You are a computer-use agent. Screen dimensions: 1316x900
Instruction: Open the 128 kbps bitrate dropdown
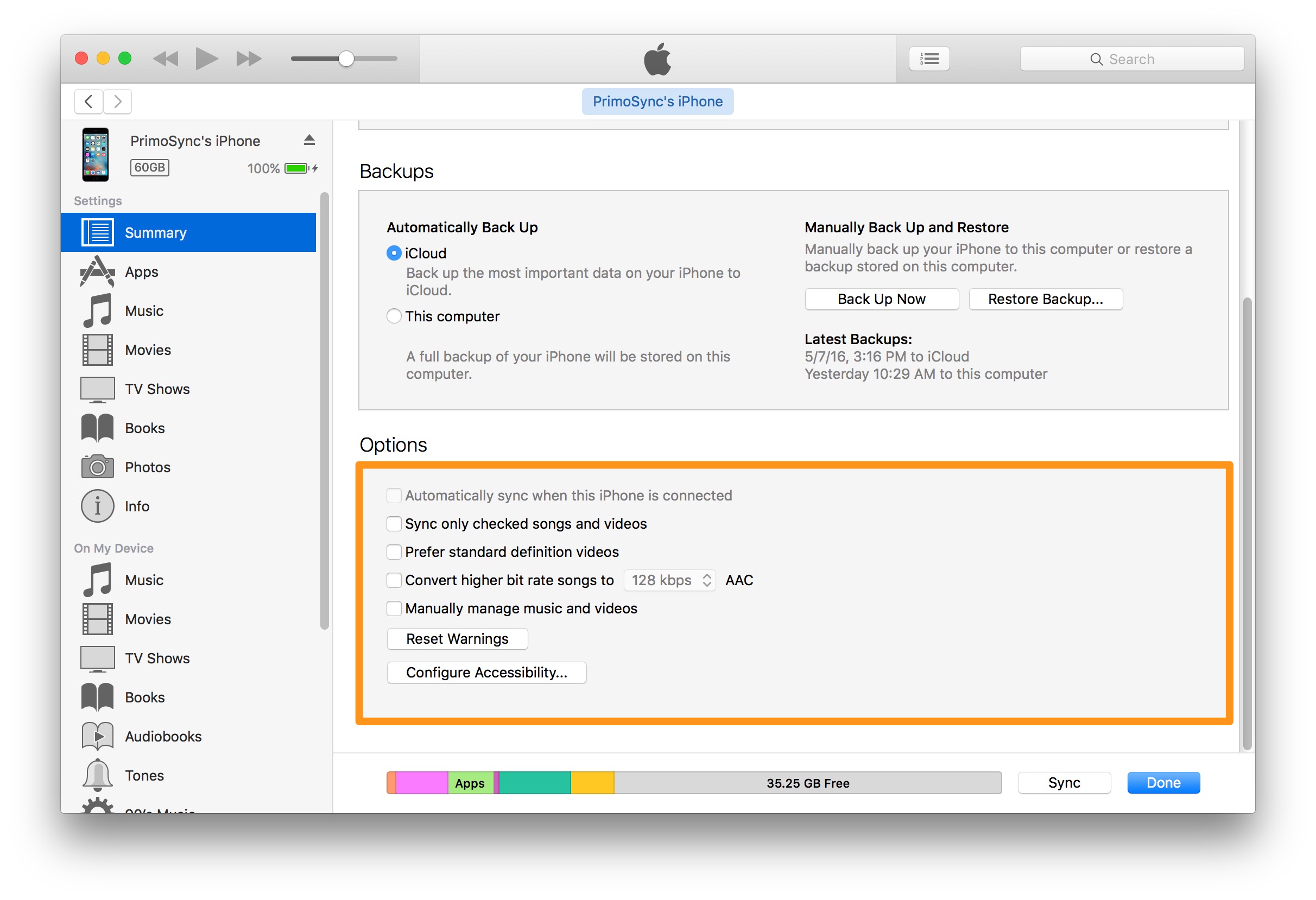pyautogui.click(x=670, y=580)
